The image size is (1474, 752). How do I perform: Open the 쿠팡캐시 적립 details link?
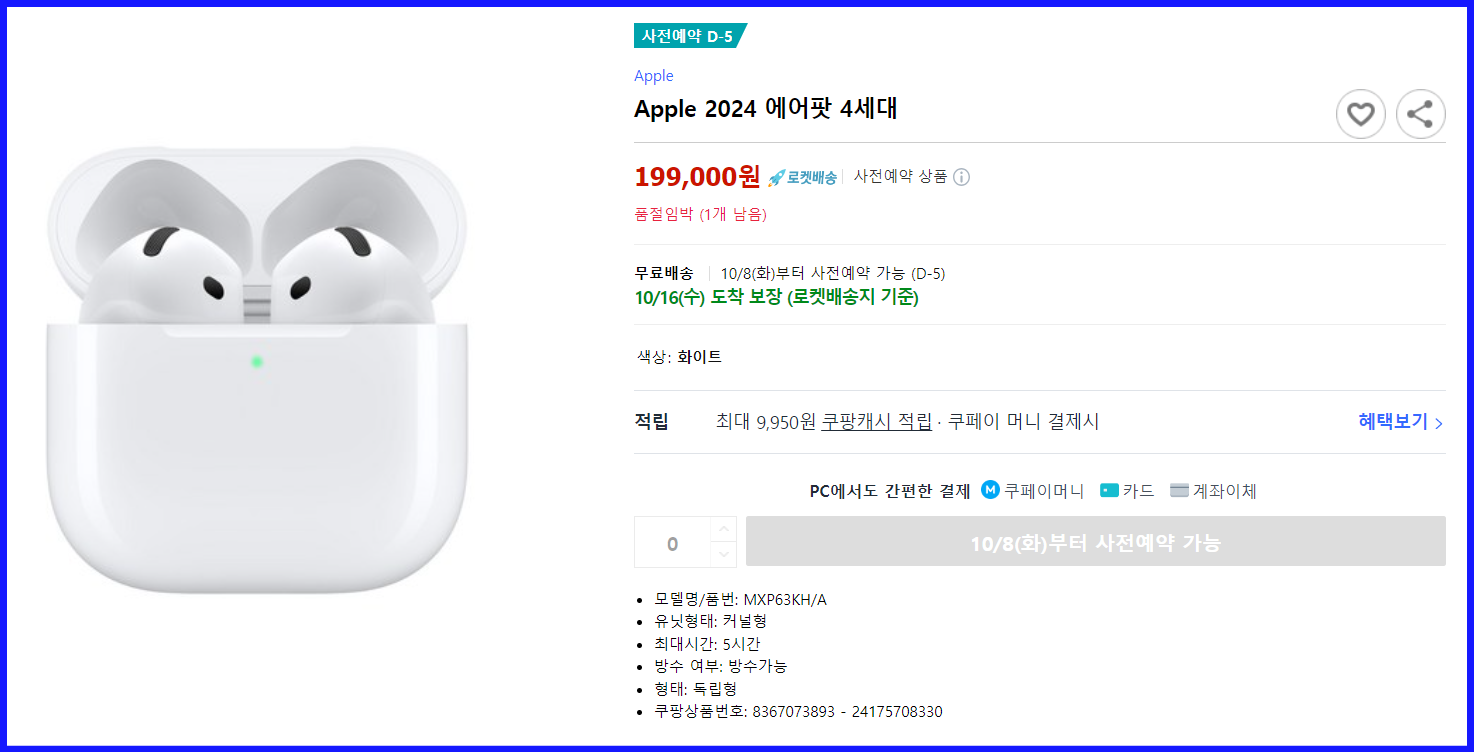874,421
